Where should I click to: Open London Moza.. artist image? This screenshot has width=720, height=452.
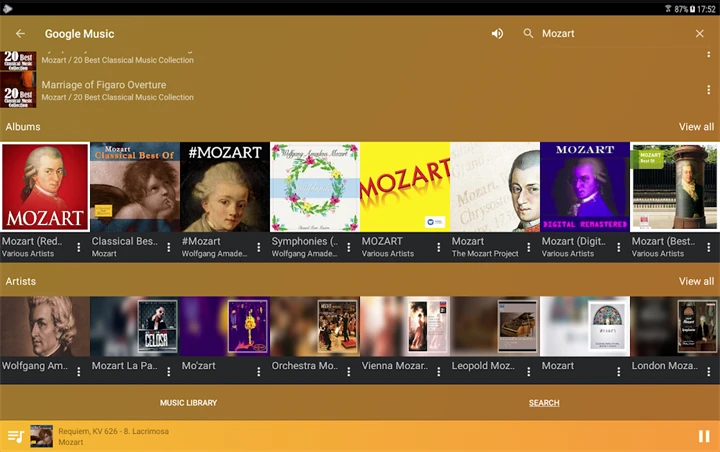tap(675, 327)
